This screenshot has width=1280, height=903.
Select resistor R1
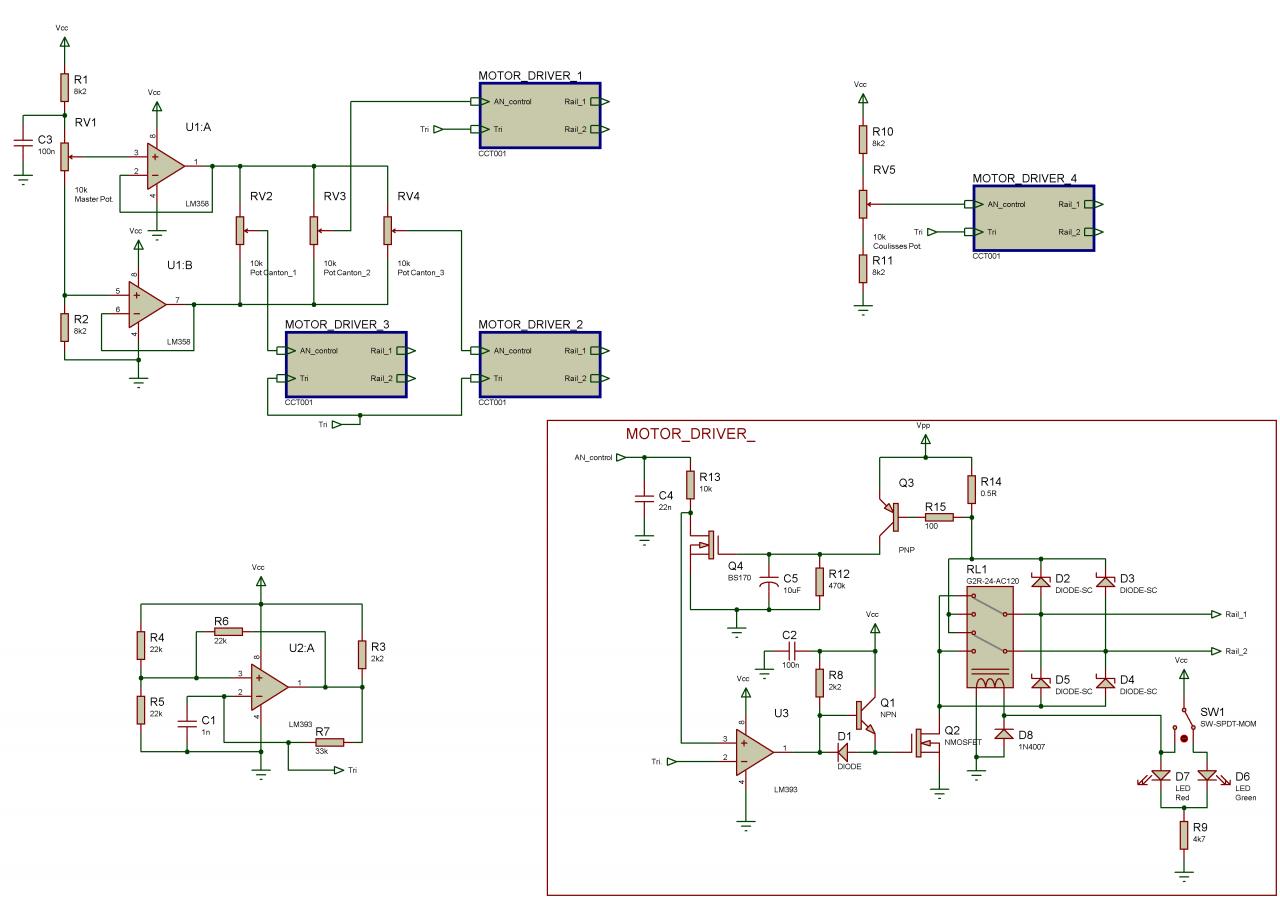[64, 87]
